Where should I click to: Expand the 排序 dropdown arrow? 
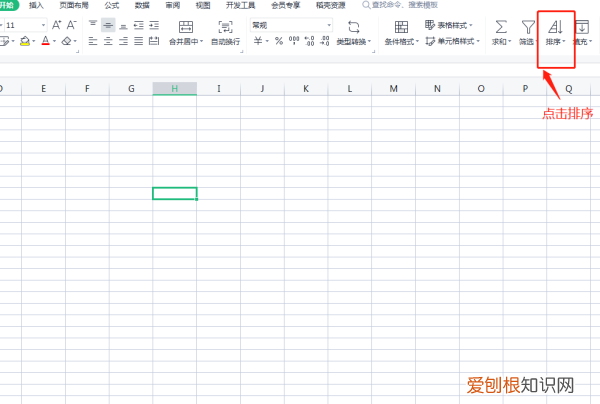pyautogui.click(x=564, y=41)
